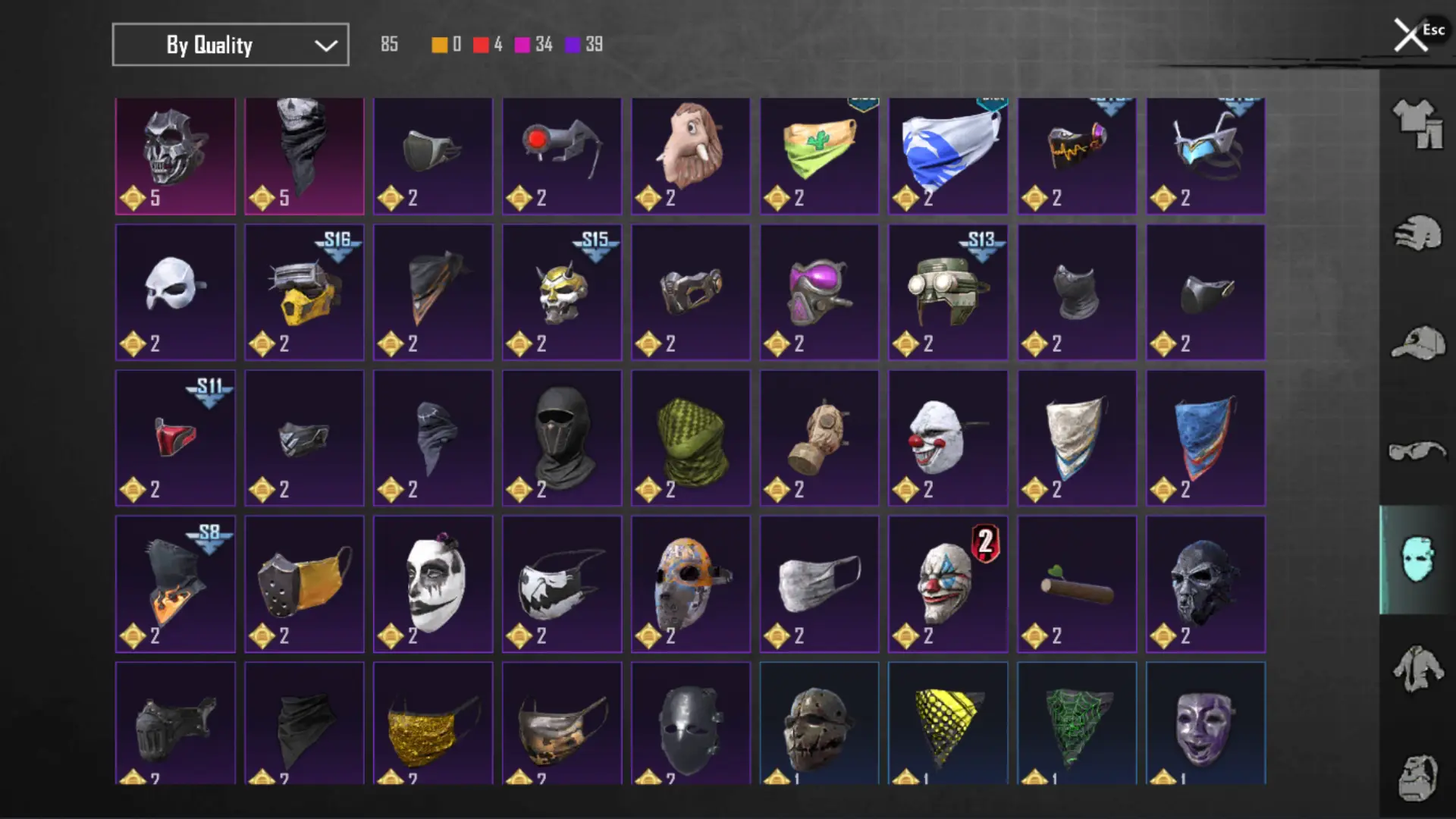
Task: Filter by the purple quality swatch
Action: 573,45
